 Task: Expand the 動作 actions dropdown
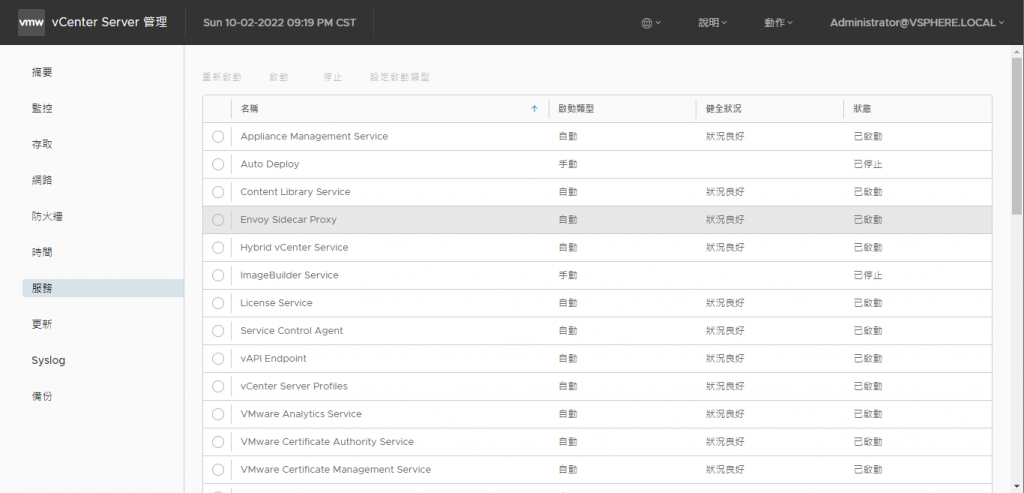778,23
